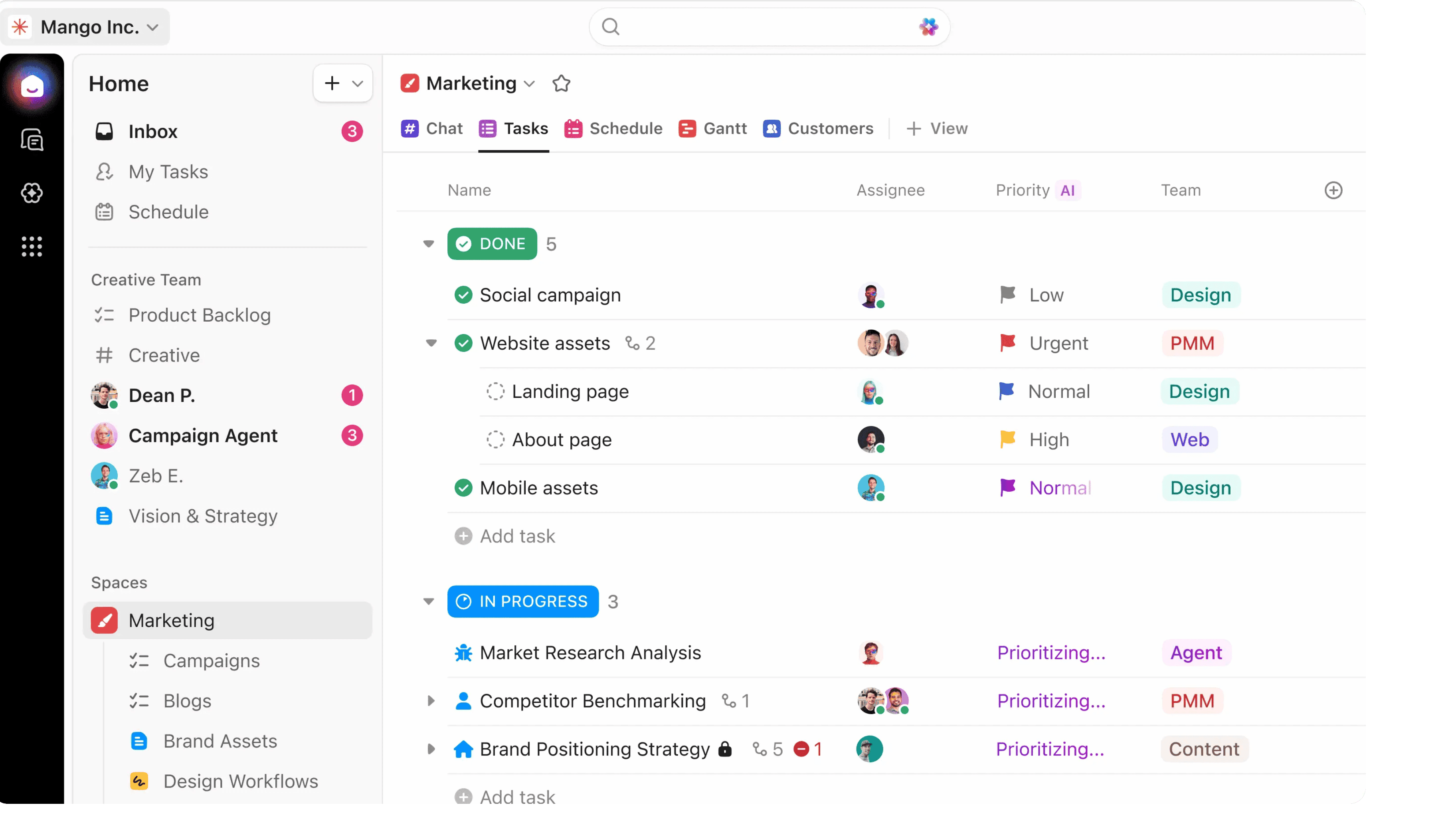Click the add column plus icon above the list
The height and width of the screenshot is (819, 1456).
[1334, 190]
